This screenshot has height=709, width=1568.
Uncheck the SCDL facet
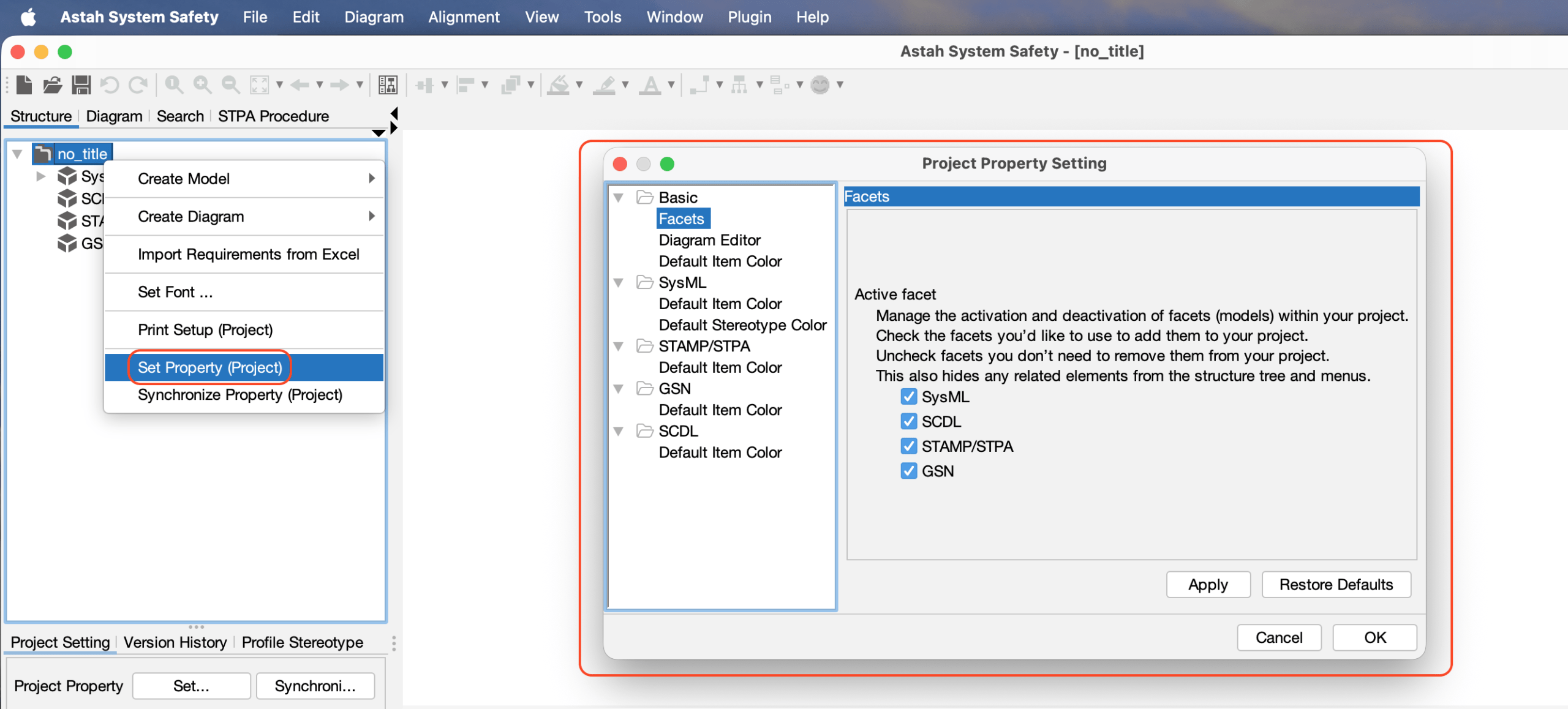[908, 421]
